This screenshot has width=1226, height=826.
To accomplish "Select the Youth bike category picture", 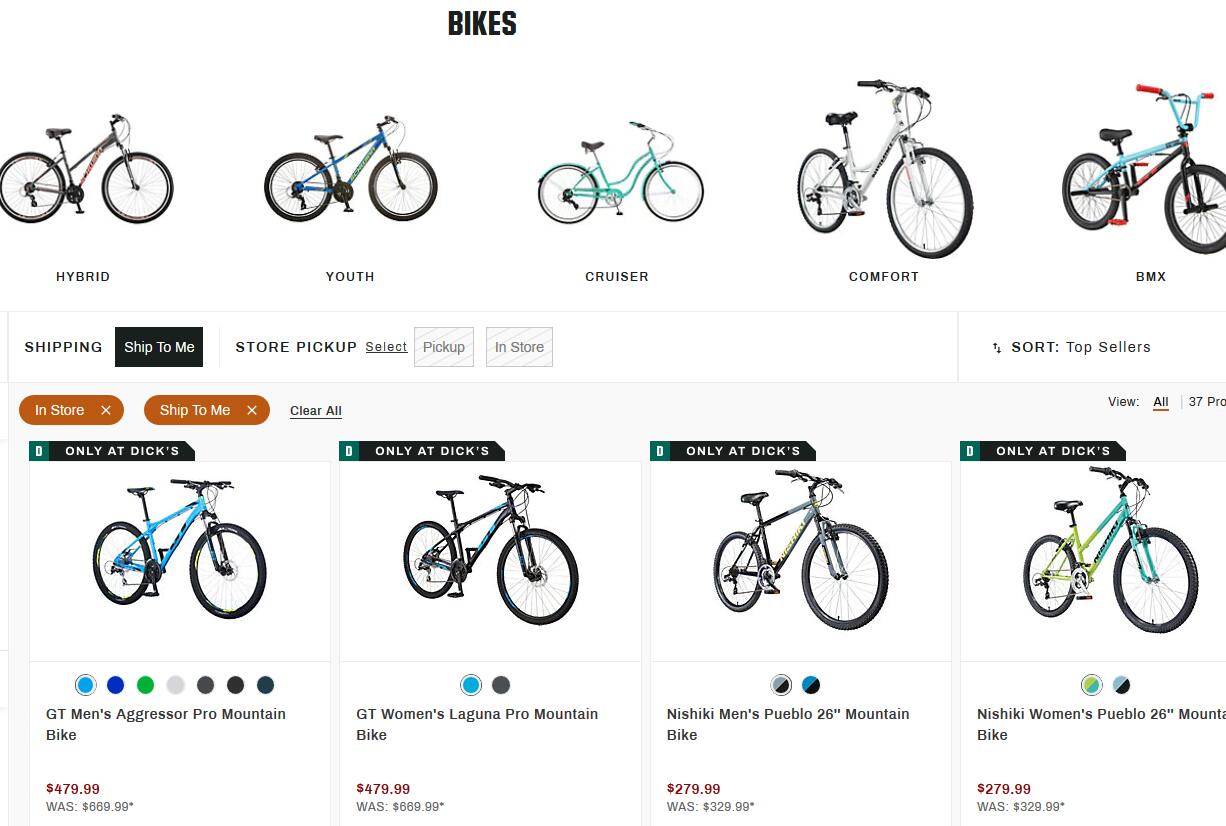I will [x=350, y=170].
